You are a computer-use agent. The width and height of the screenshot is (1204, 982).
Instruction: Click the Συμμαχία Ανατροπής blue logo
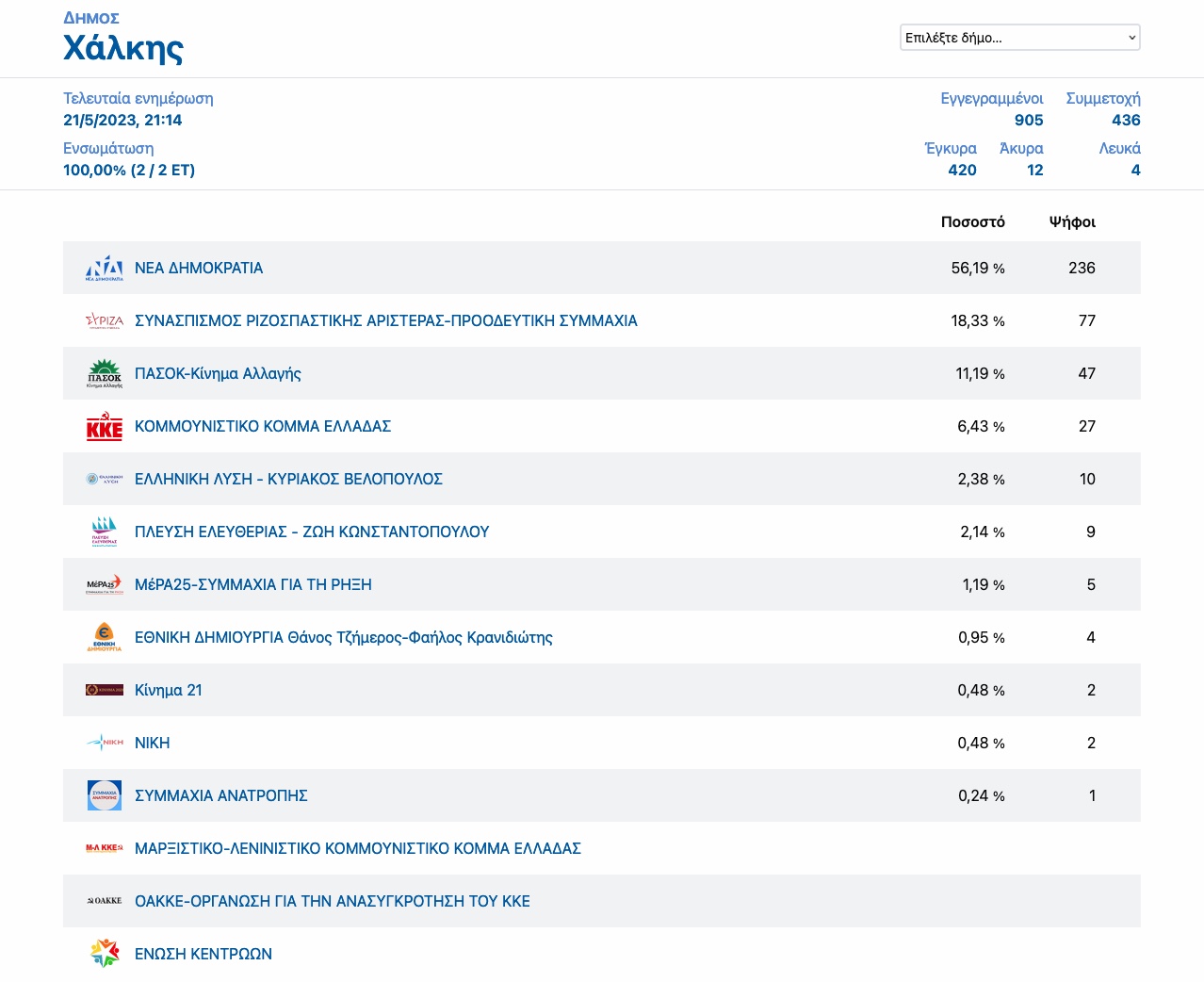(x=105, y=795)
